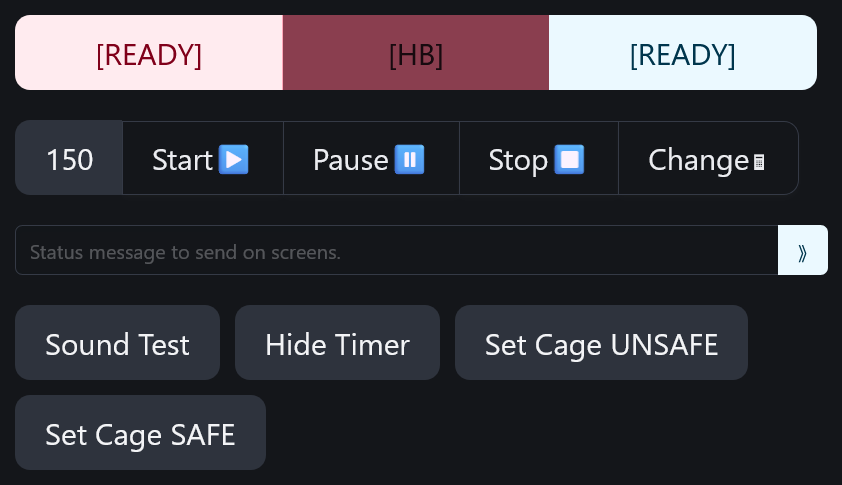This screenshot has width=842, height=485.
Task: Click the blue stop square icon
Action: point(569,160)
